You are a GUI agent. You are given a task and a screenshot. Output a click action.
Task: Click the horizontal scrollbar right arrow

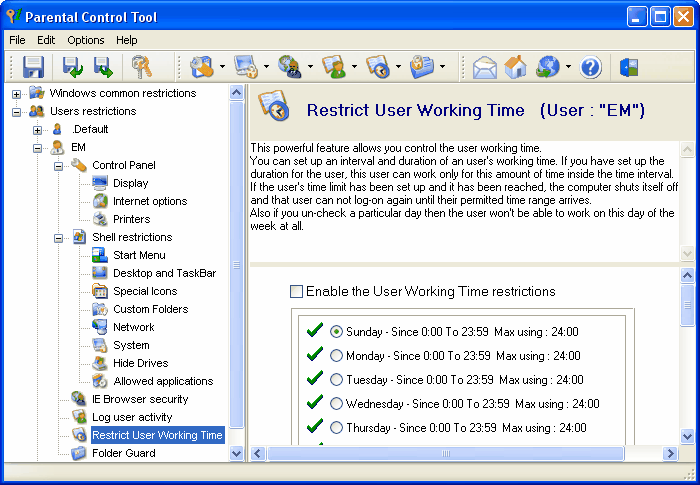point(670,454)
